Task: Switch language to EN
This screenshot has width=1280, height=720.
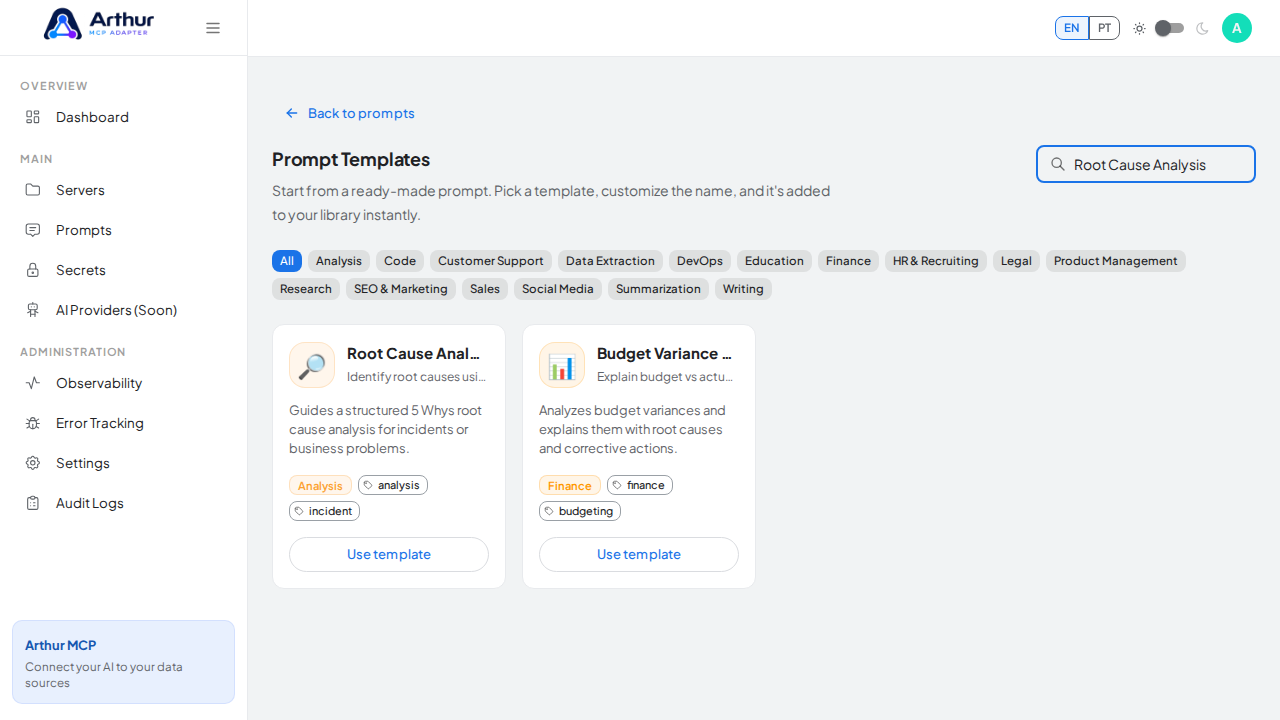Action: click(x=1072, y=28)
